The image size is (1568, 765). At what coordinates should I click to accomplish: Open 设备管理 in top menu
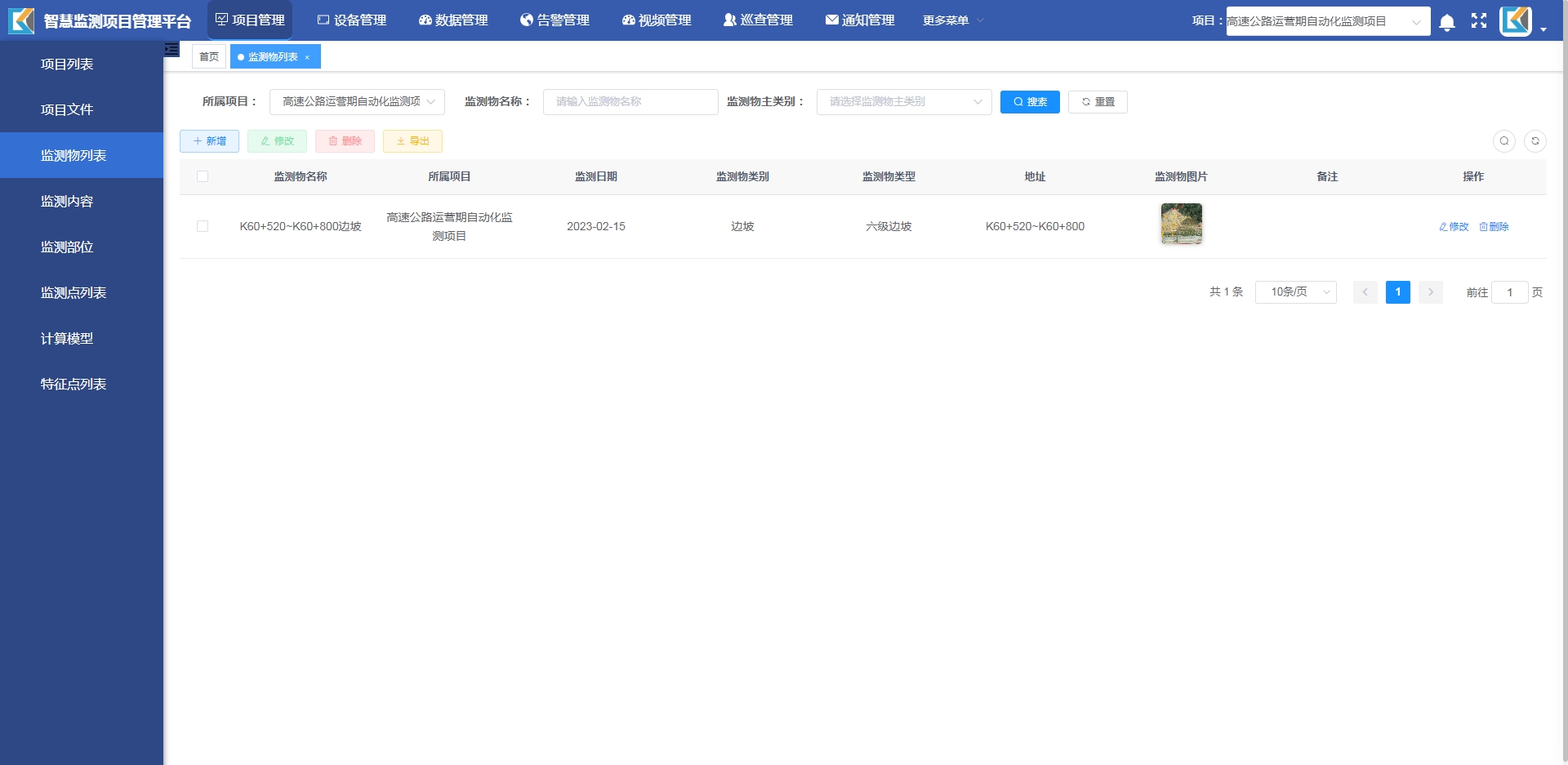click(352, 20)
